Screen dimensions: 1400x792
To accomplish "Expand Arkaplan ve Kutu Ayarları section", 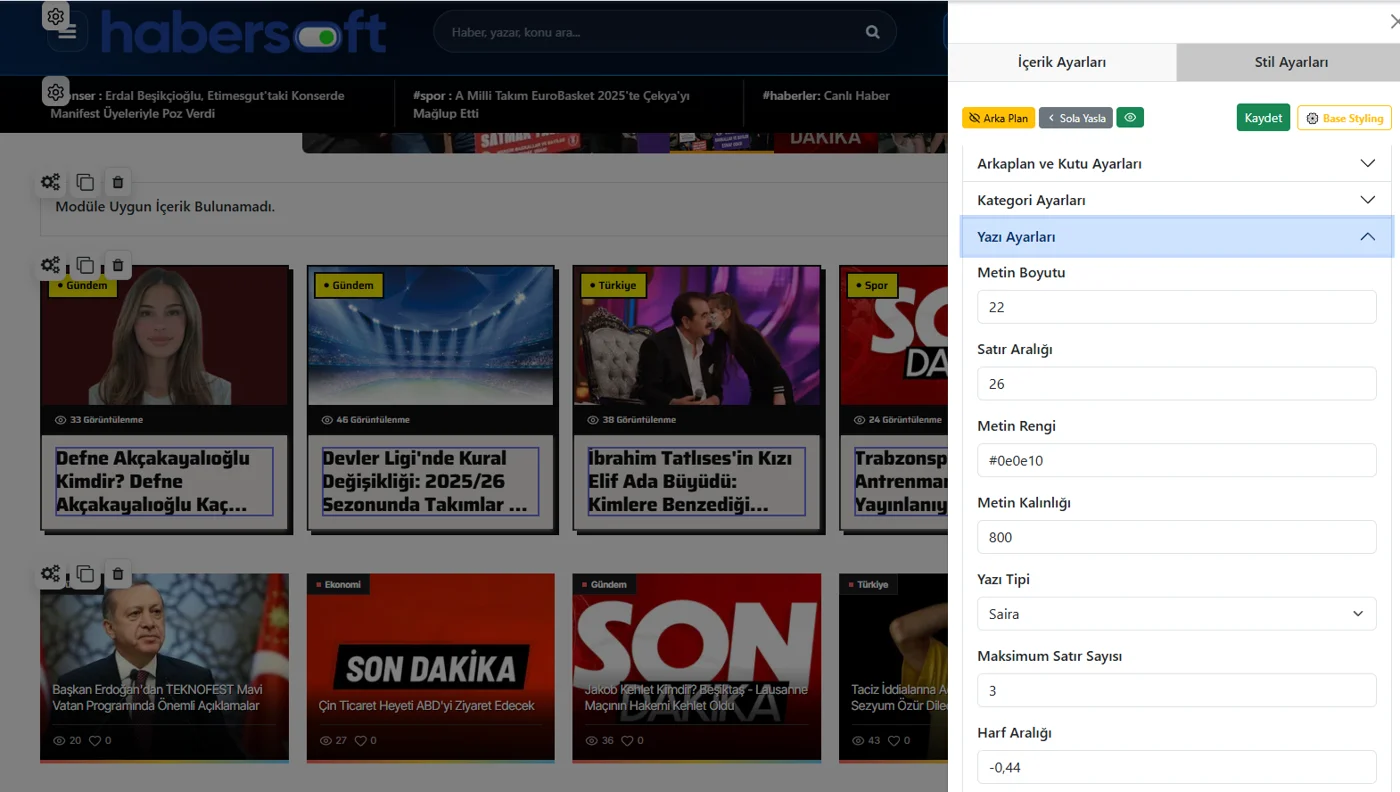I will 1177,163.
